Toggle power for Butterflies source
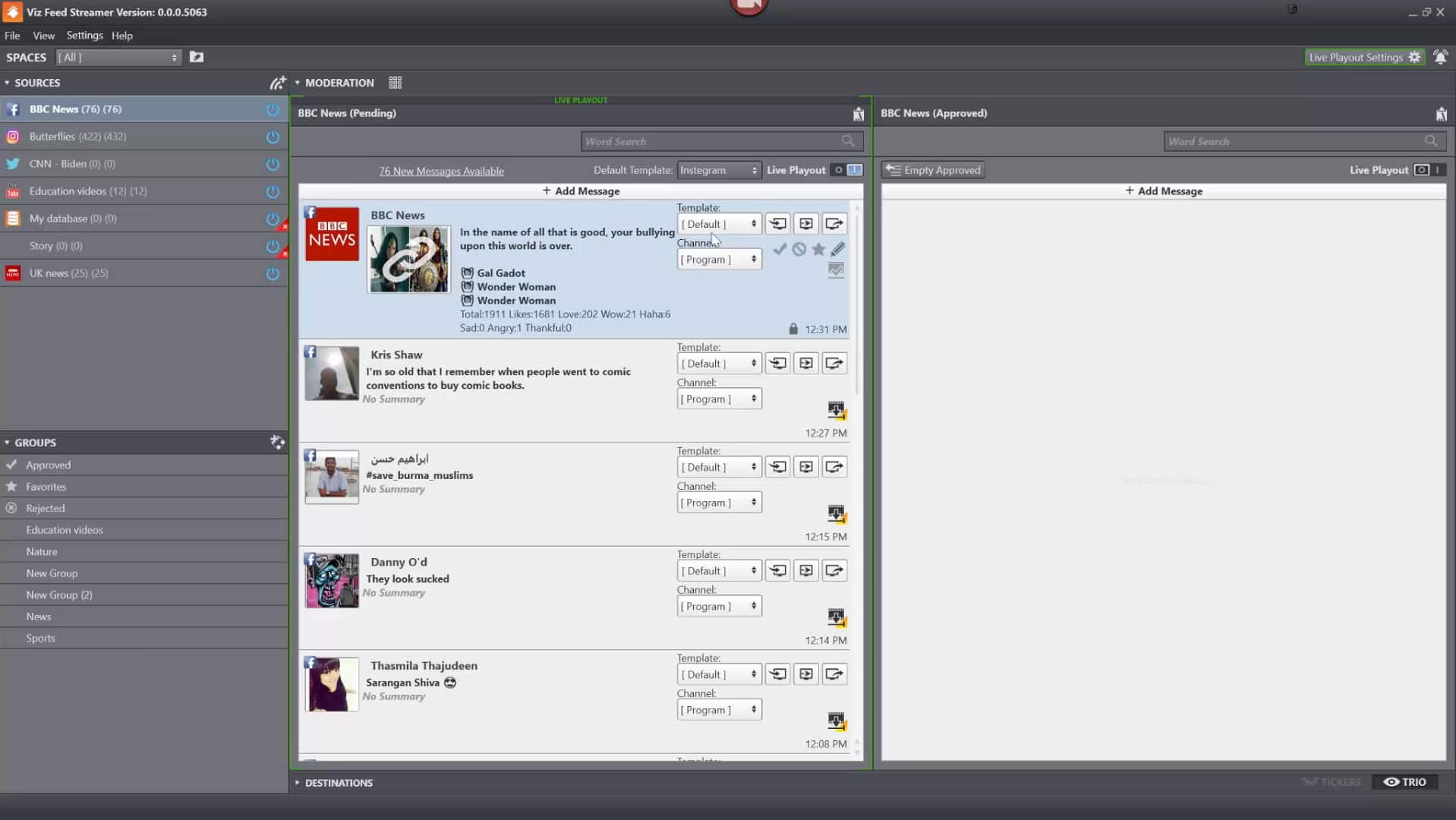Image resolution: width=1456 pixels, height=820 pixels. [273, 137]
